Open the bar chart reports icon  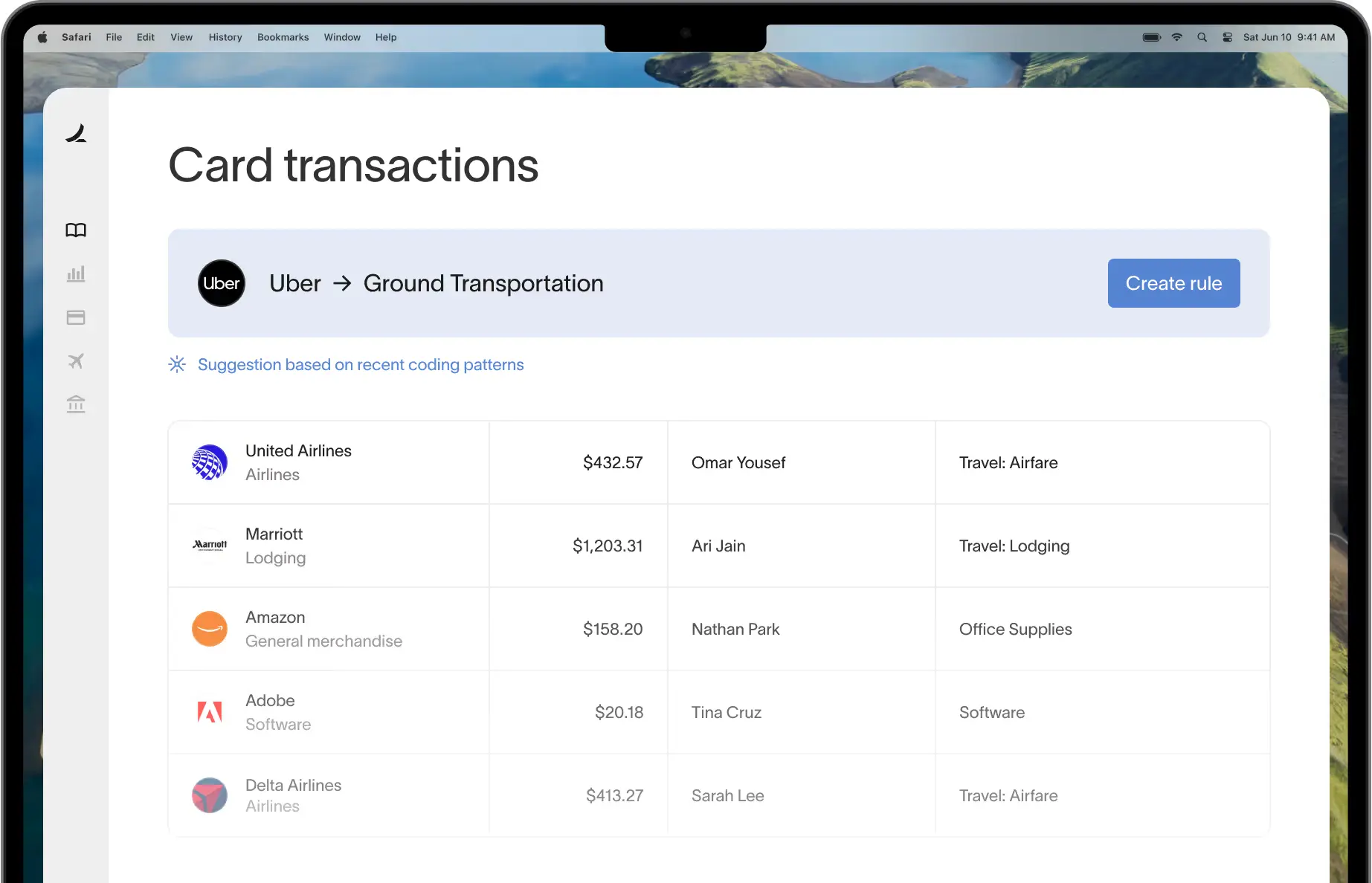click(76, 274)
